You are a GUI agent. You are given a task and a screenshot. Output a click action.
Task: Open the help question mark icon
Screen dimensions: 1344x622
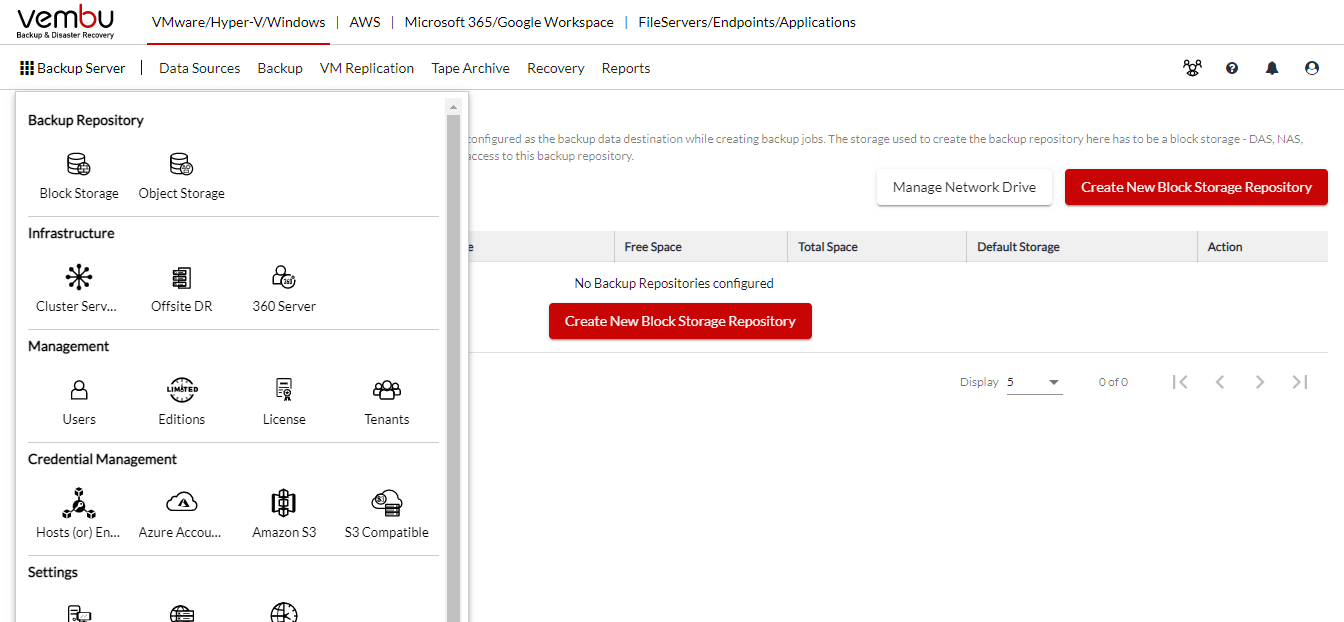1232,68
